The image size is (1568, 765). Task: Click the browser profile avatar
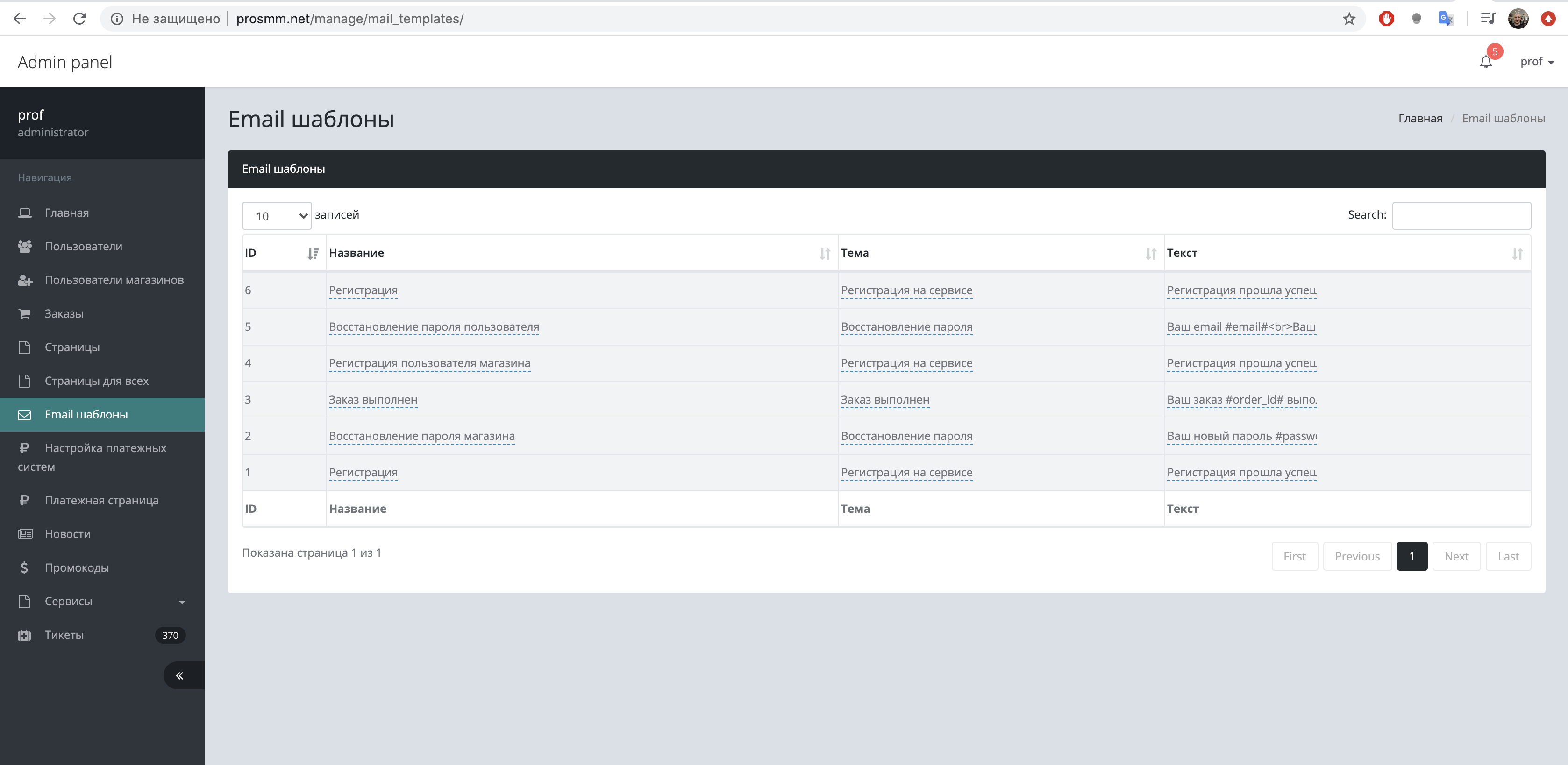tap(1518, 19)
